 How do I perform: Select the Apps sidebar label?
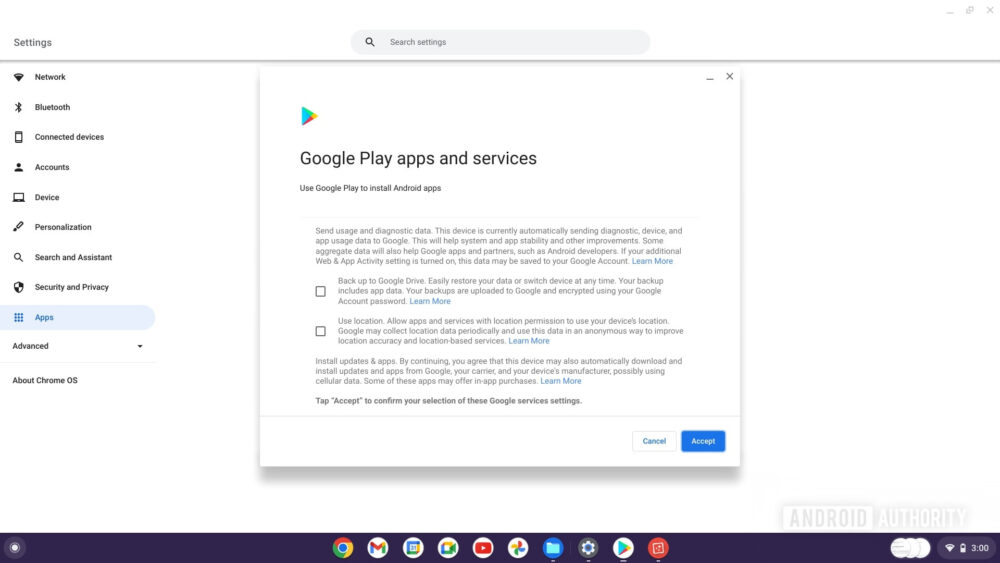point(44,318)
